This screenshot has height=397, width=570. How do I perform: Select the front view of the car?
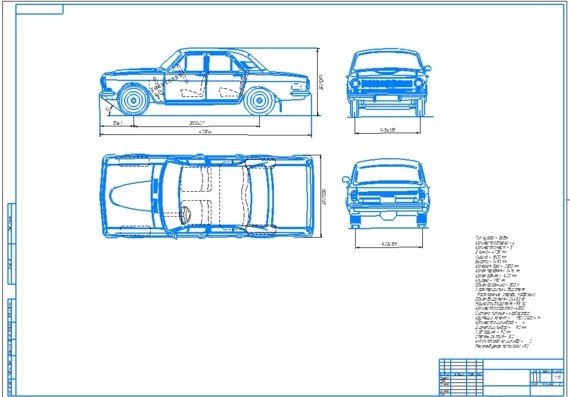pyautogui.click(x=389, y=83)
